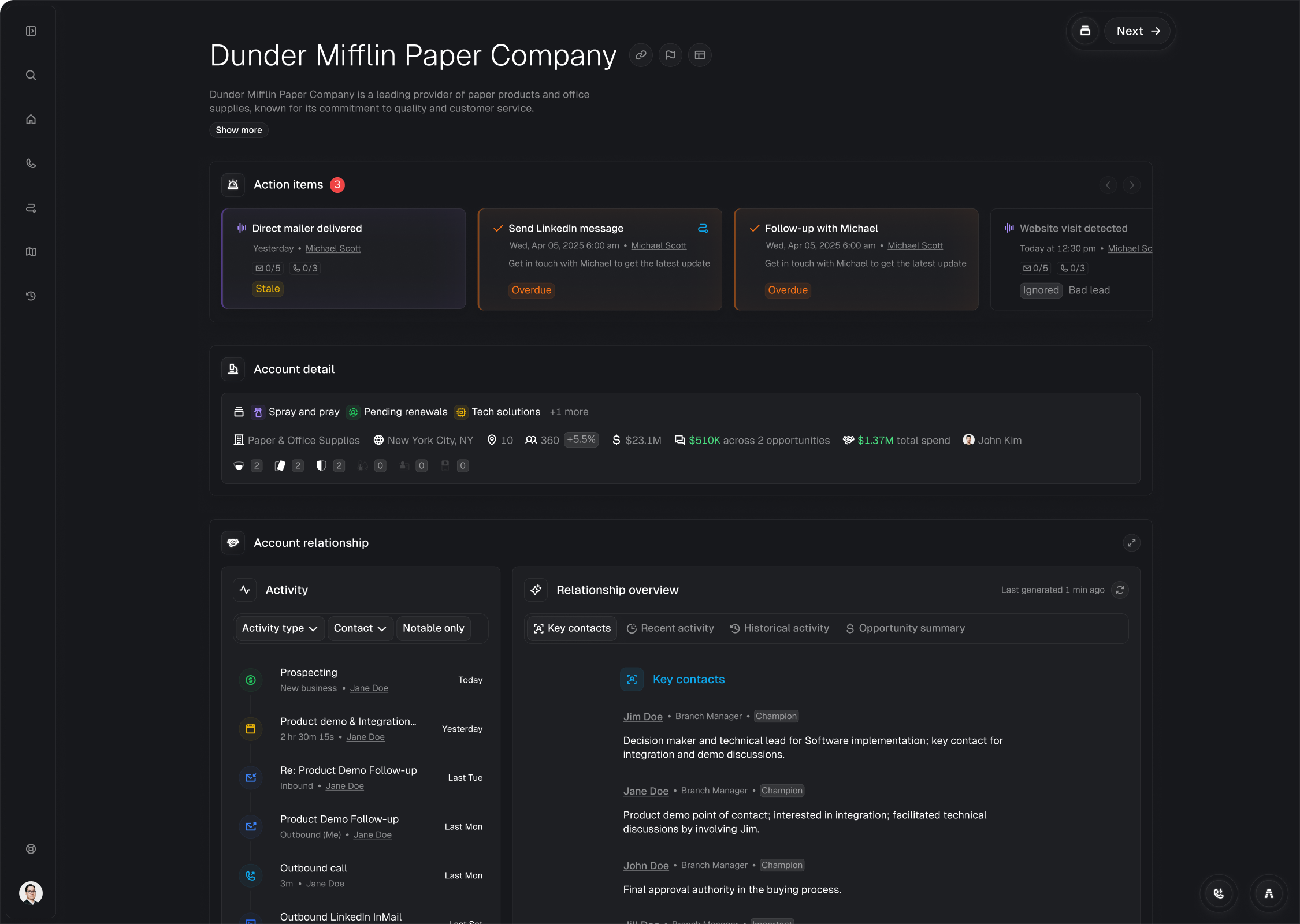Open Jim Doe contact link
This screenshot has height=924, width=1300.
642,717
